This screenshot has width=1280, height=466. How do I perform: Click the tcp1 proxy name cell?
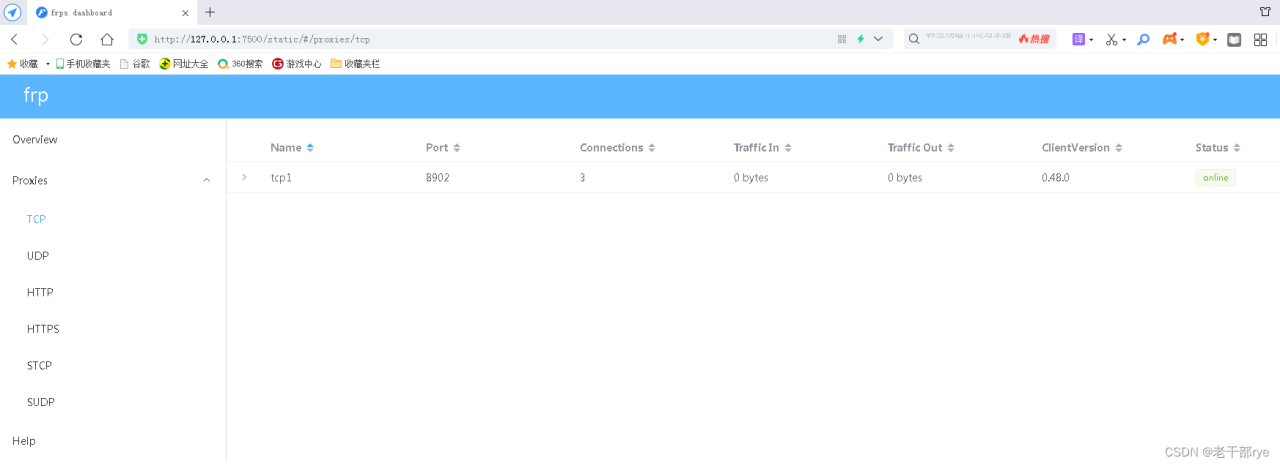coord(281,177)
